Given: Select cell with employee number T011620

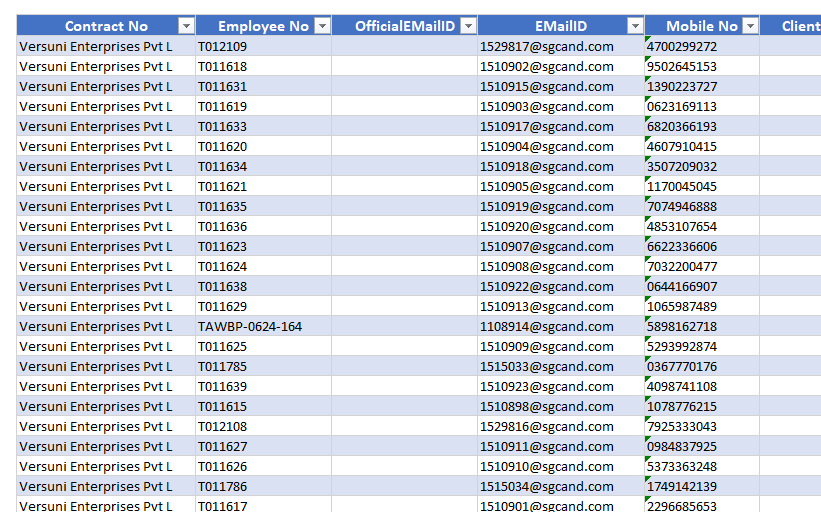Looking at the screenshot, I should 263,146.
